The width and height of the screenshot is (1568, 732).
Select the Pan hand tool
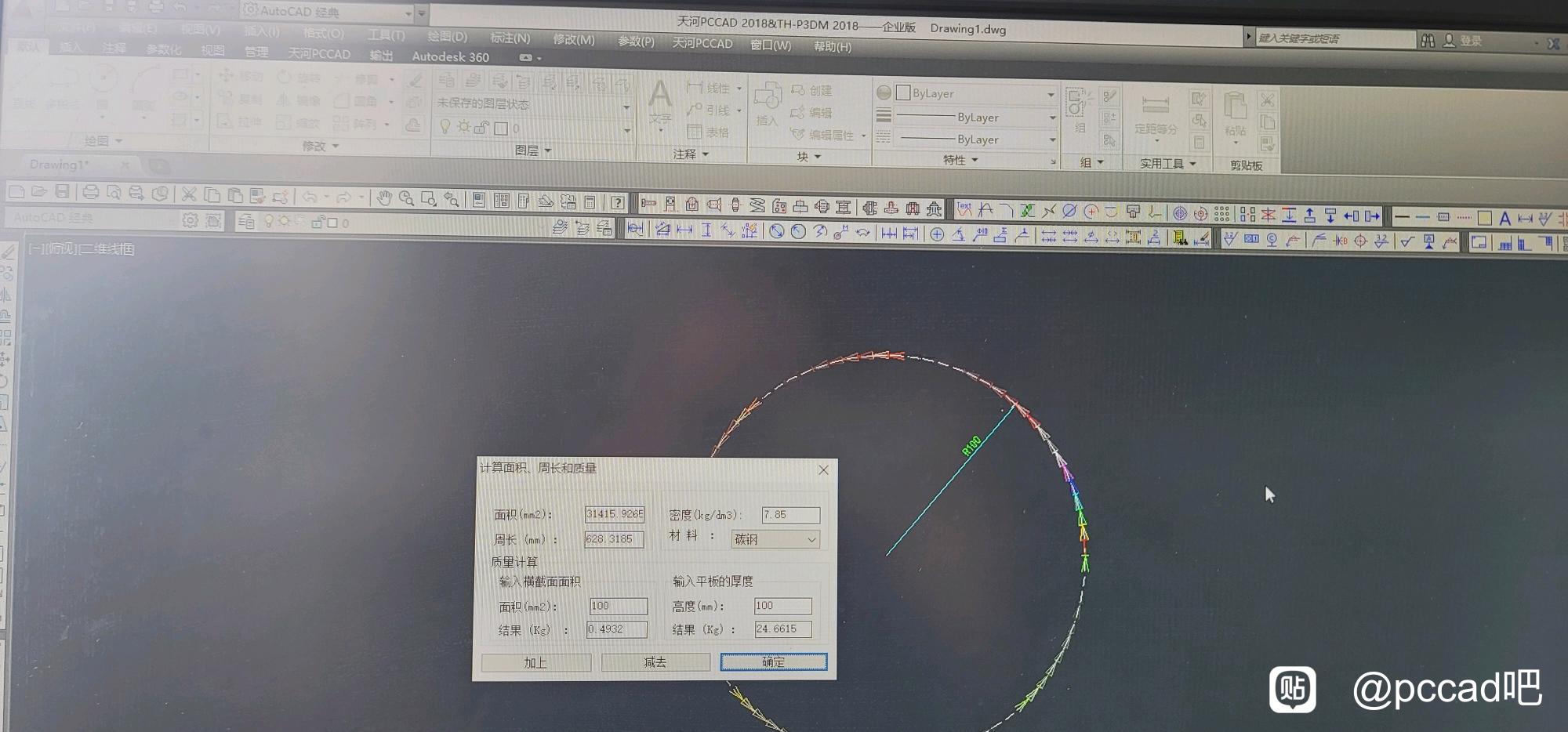pos(384,198)
